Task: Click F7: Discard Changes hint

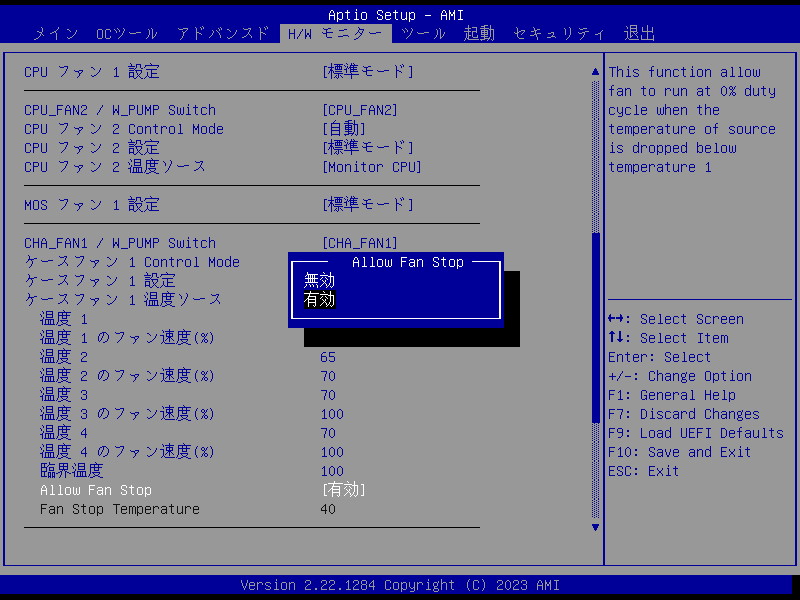Action: pos(684,414)
